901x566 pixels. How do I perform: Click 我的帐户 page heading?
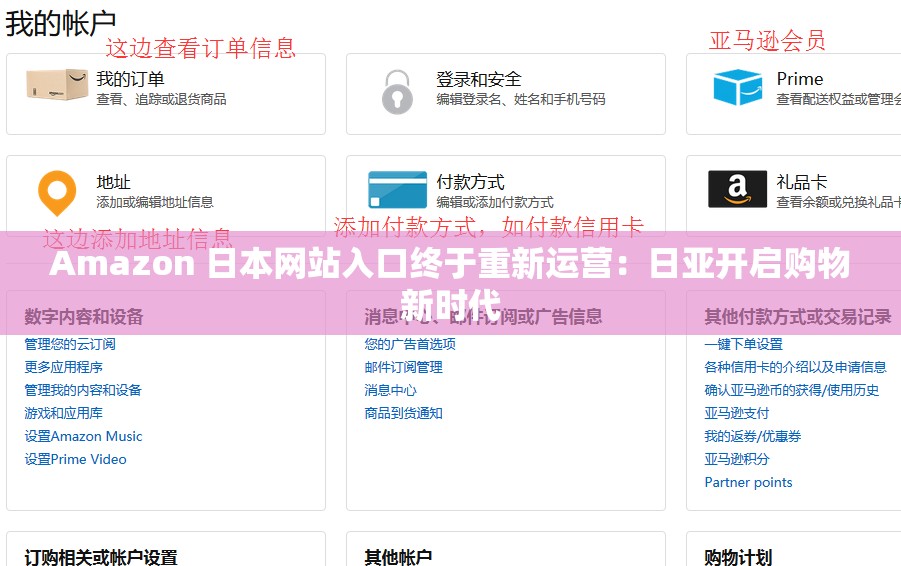[60, 24]
